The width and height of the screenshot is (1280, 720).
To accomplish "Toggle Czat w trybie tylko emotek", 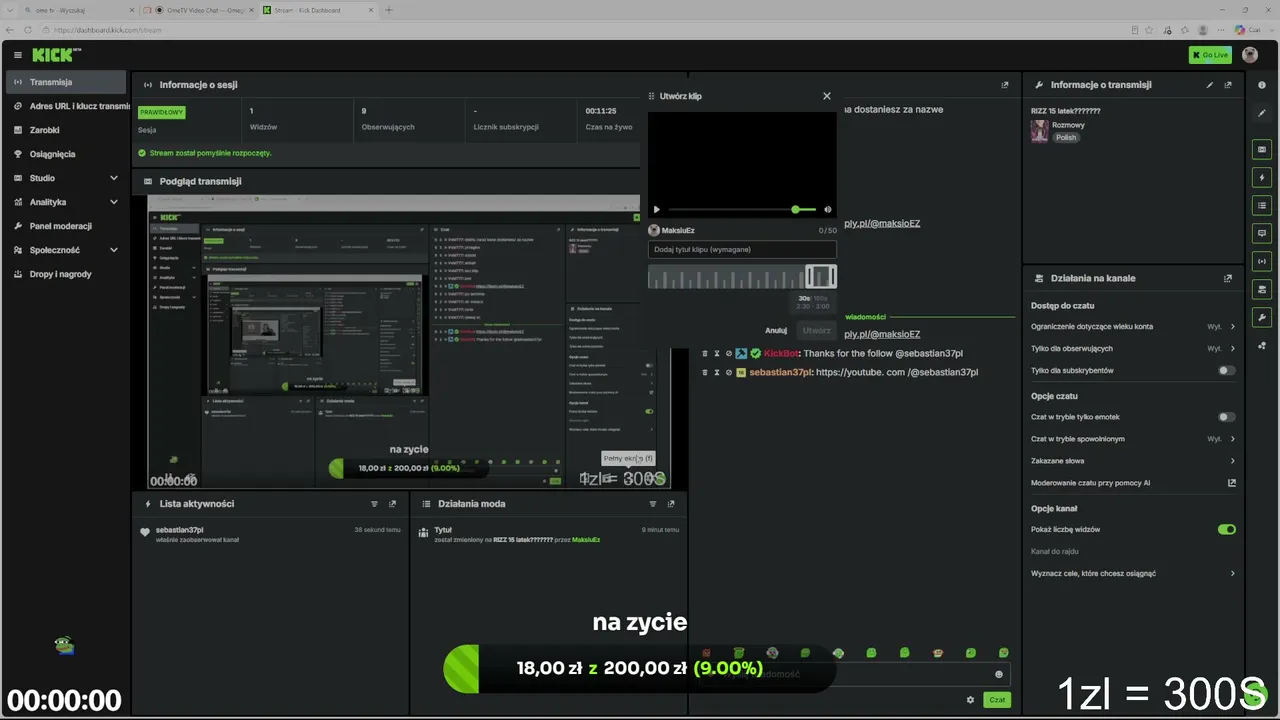I will pos(1226,417).
